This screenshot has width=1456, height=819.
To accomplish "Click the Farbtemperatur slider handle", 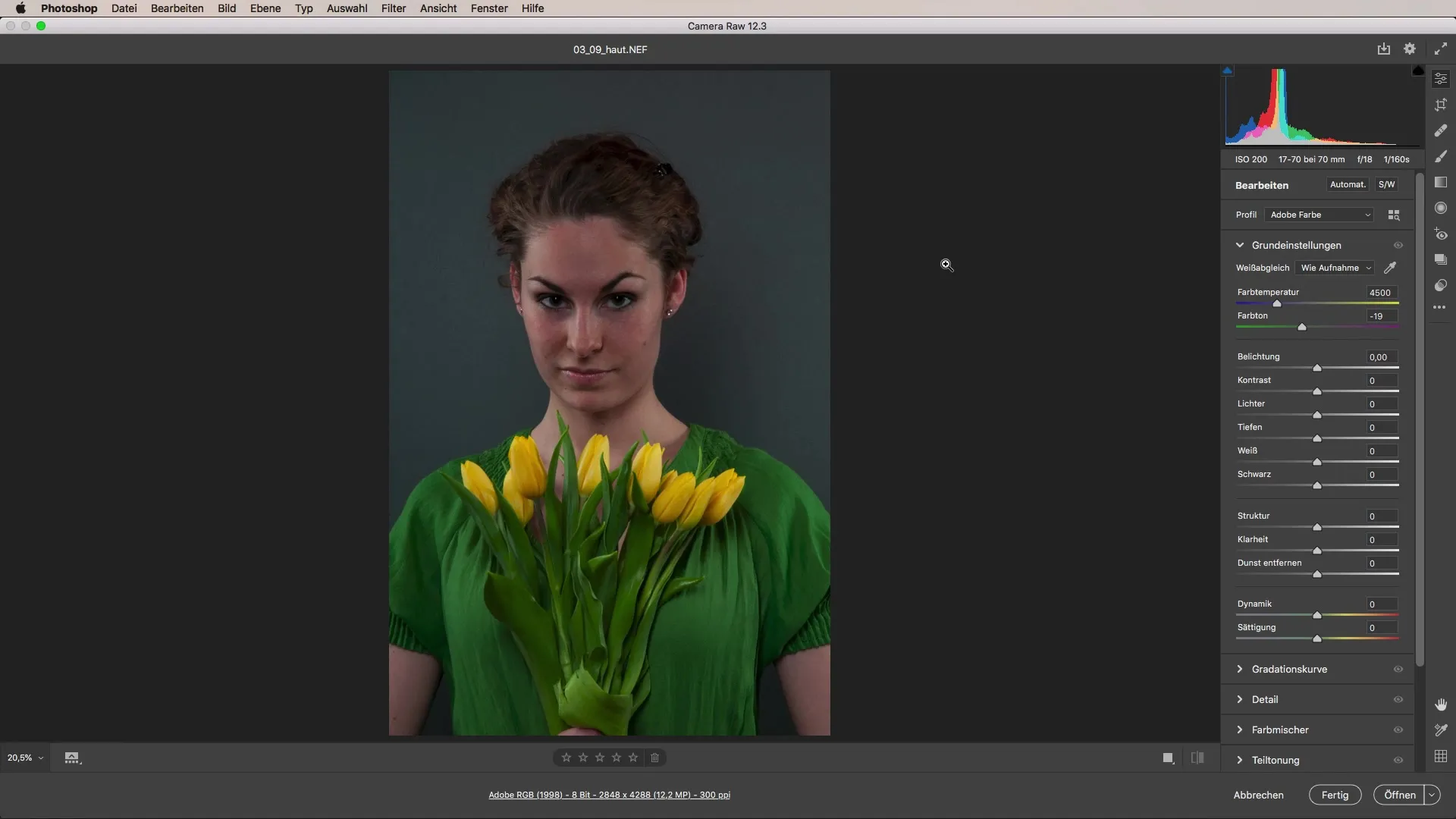I will click(x=1277, y=303).
